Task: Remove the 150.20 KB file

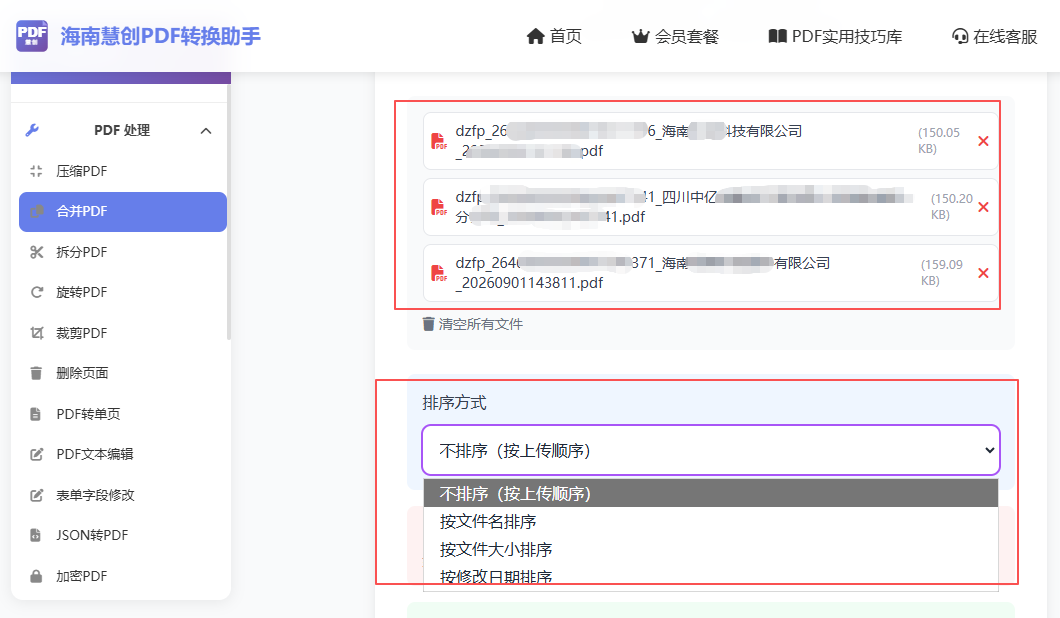Action: [x=984, y=207]
